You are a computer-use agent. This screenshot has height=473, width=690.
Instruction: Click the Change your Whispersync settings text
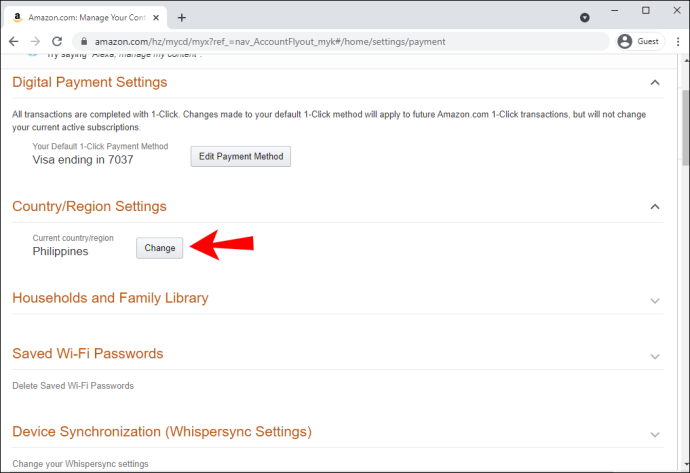pyautogui.click(x=80, y=464)
